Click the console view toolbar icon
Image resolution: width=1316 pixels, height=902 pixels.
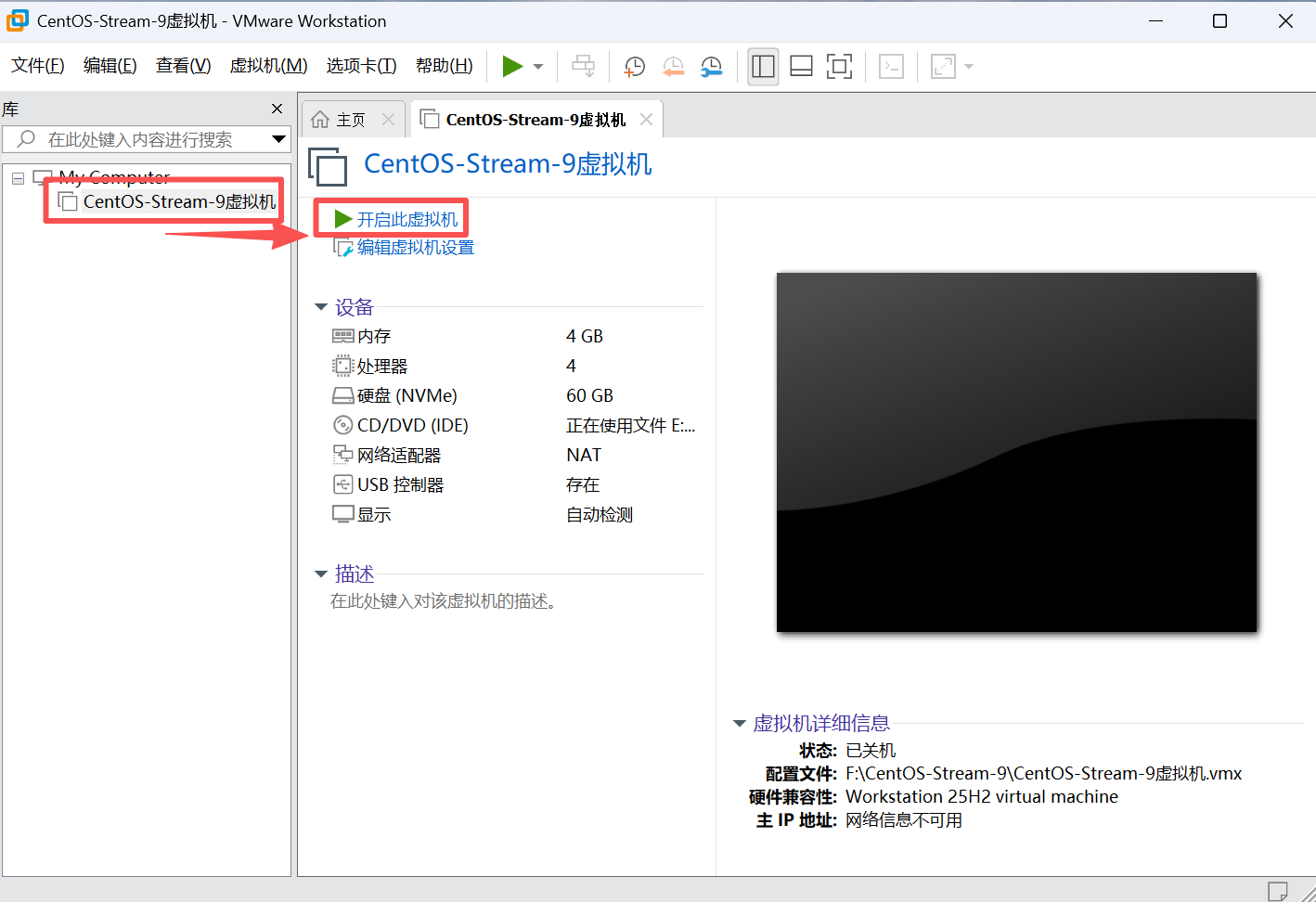(891, 66)
